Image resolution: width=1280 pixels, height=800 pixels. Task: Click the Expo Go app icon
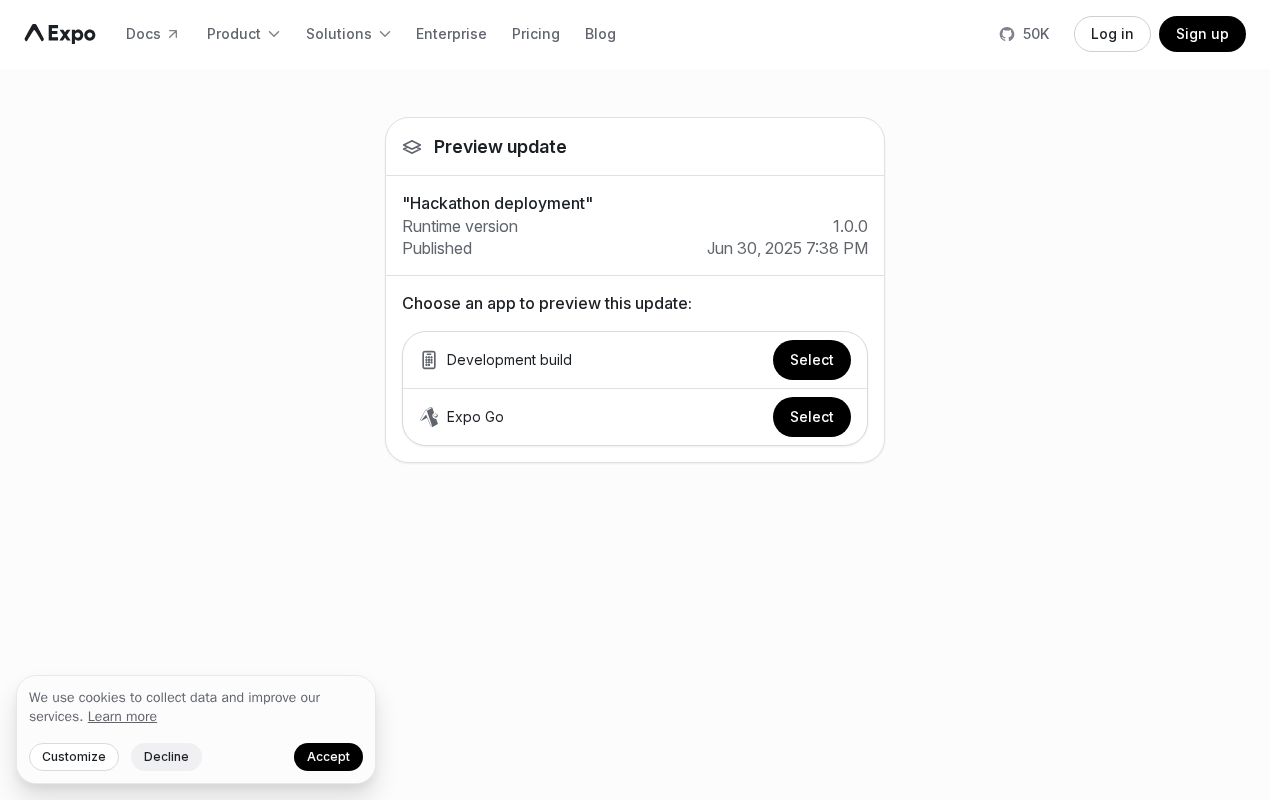click(x=429, y=417)
